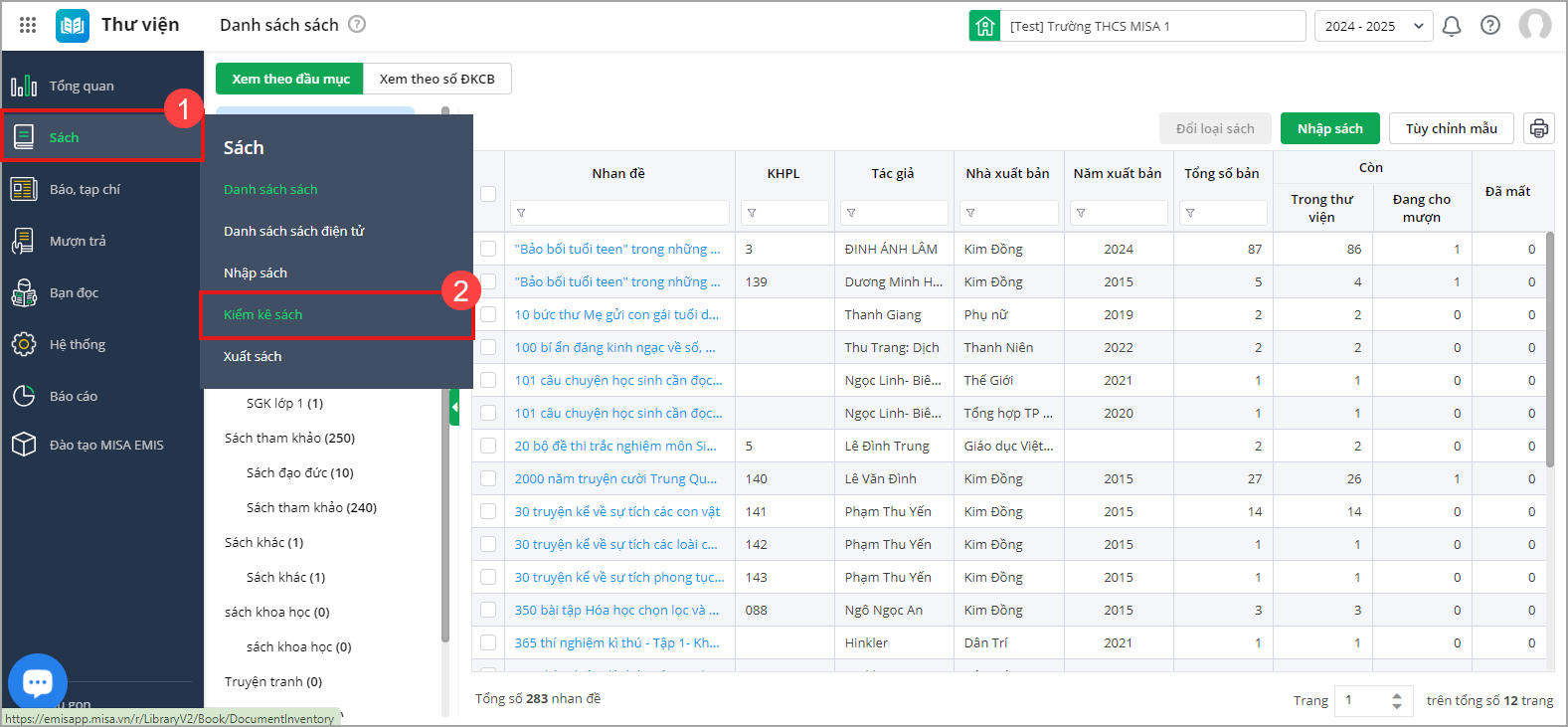
Task: Choose Kiểm kê sách menu item
Action: point(263,314)
